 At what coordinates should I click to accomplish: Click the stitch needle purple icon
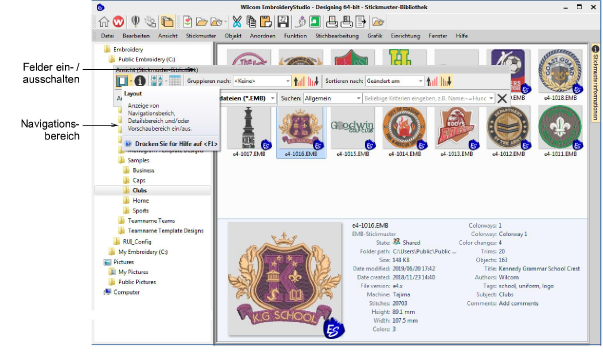(x=301, y=22)
